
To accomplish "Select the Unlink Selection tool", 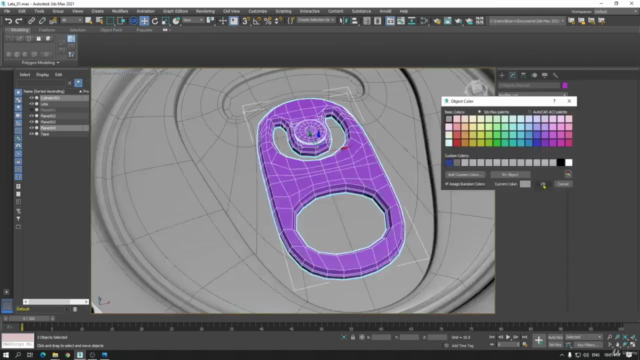I will coord(42,21).
